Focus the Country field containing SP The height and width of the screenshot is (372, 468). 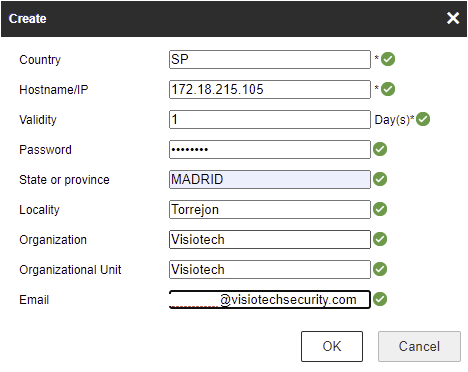270,60
